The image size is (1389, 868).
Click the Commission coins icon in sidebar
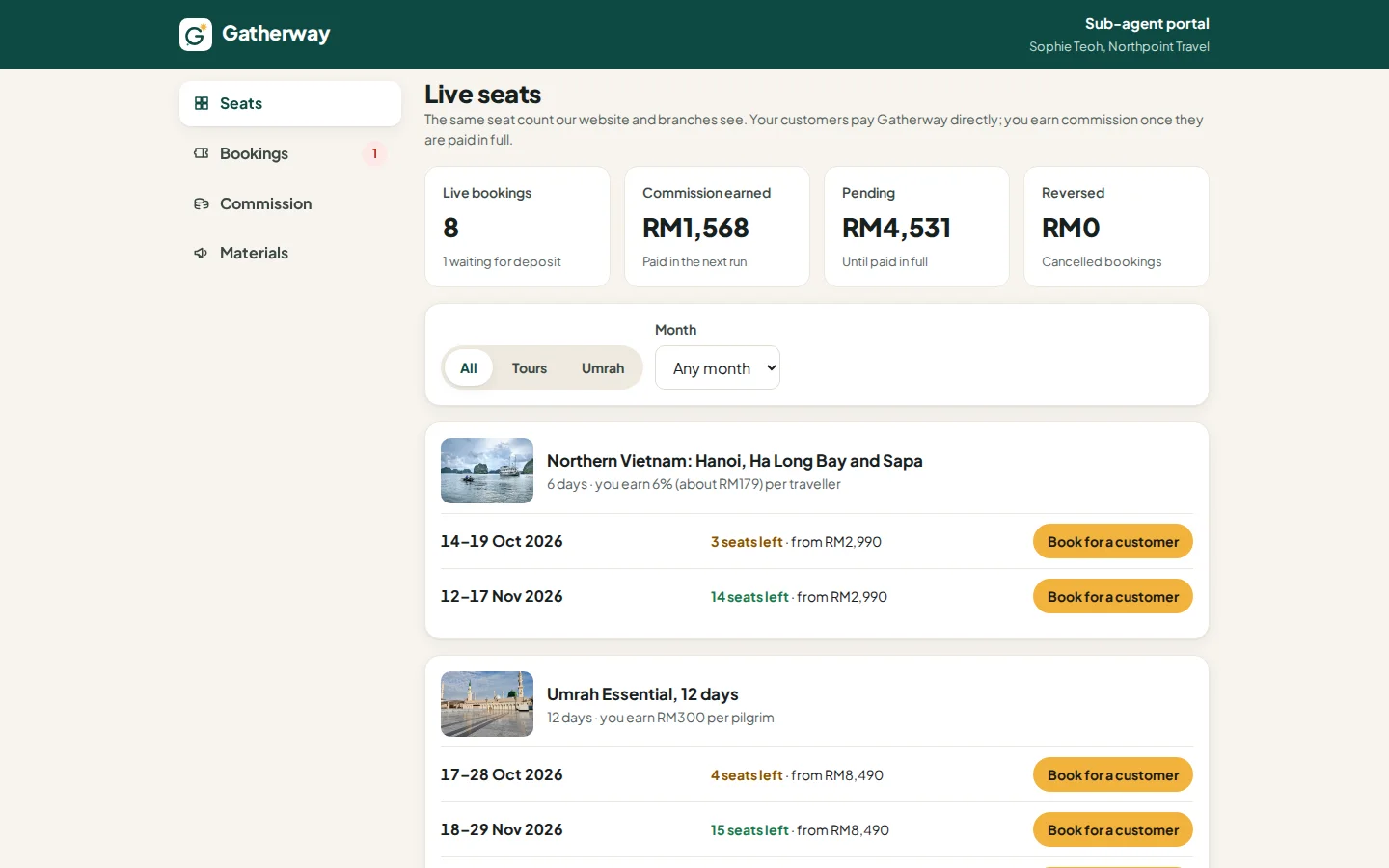pos(202,203)
